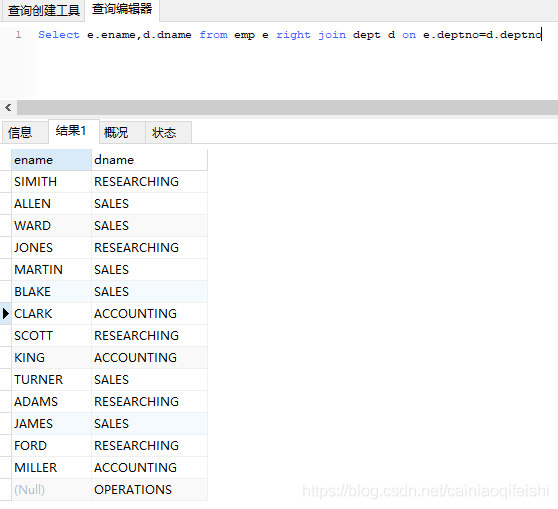This screenshot has height=509, width=558.
Task: Select the BLAKE cell
Action: pyautogui.click(x=52, y=292)
